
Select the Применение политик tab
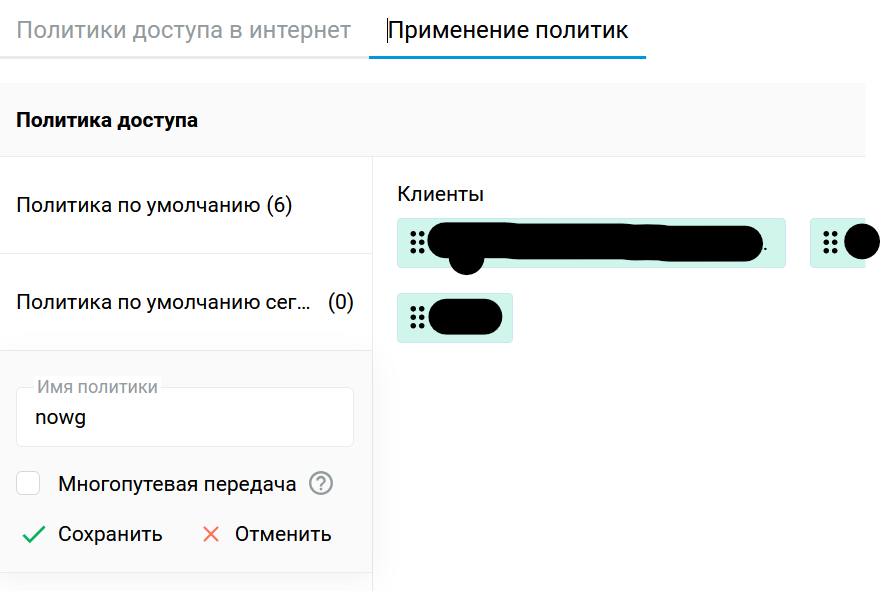click(507, 30)
